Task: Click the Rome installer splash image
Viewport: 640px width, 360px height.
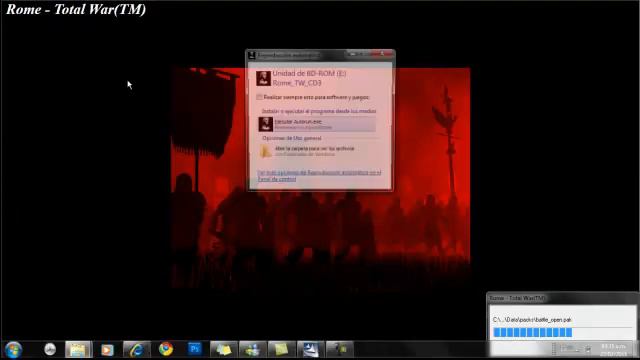Action: tap(321, 178)
